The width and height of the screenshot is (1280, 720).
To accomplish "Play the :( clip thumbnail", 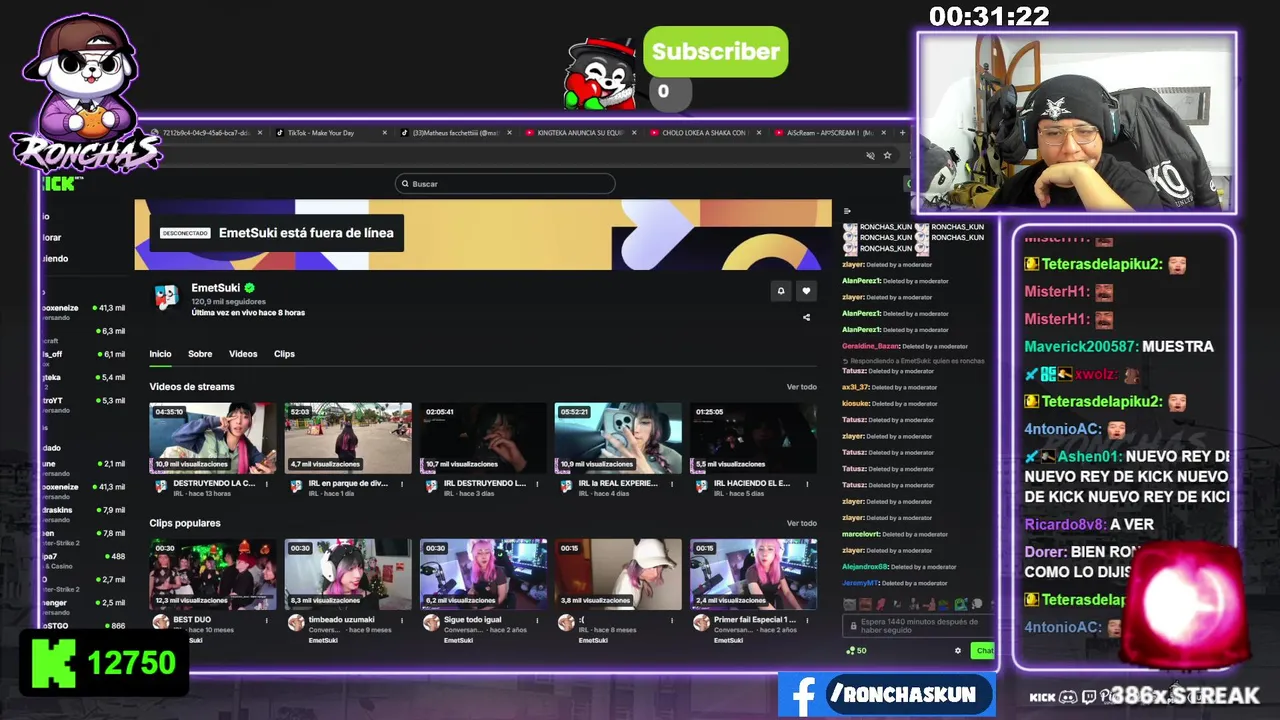I will (618, 574).
